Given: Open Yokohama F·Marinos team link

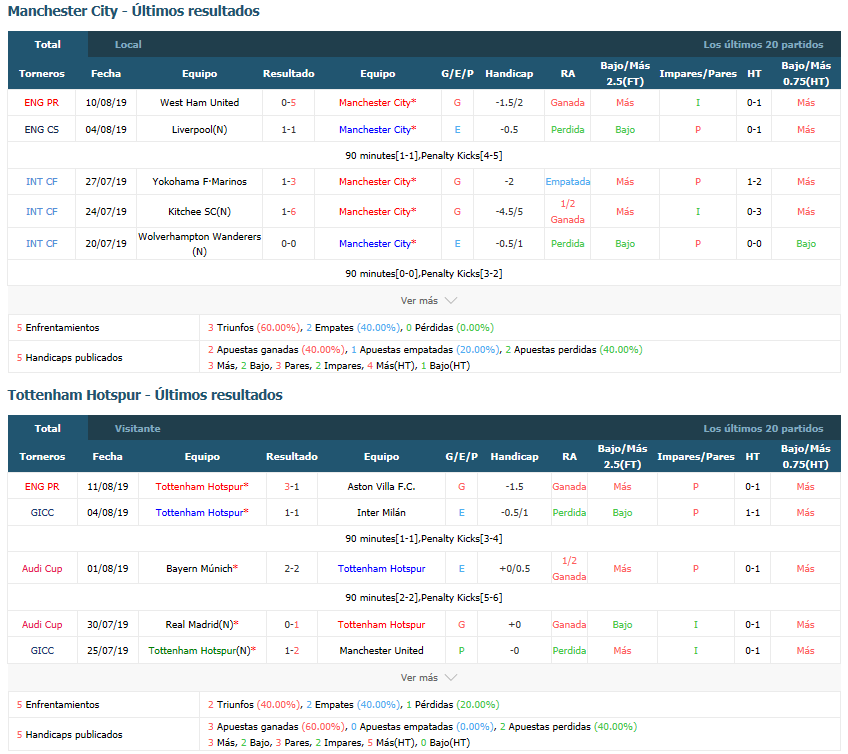Looking at the screenshot, I should [x=200, y=182].
